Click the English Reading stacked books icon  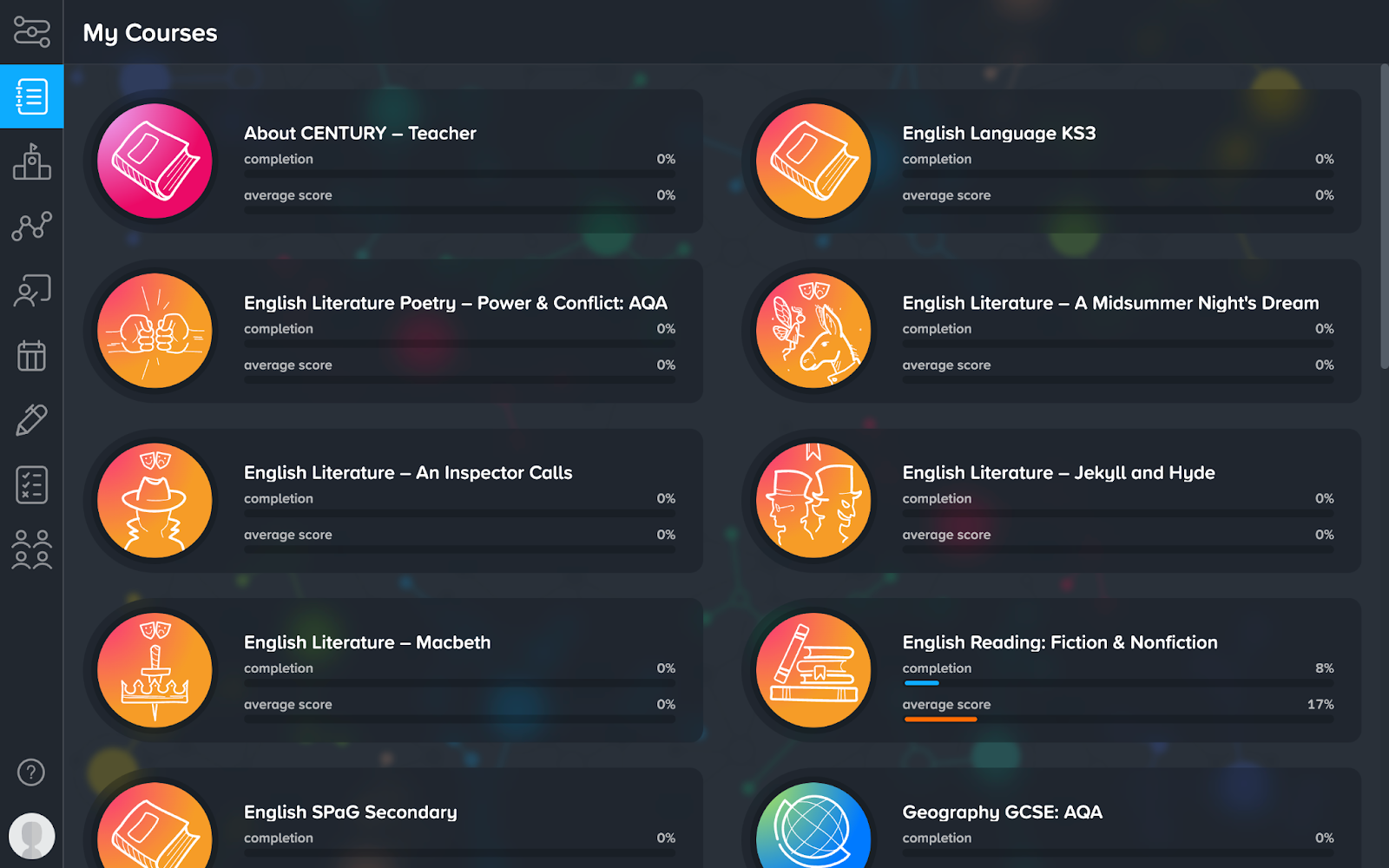[x=813, y=670]
